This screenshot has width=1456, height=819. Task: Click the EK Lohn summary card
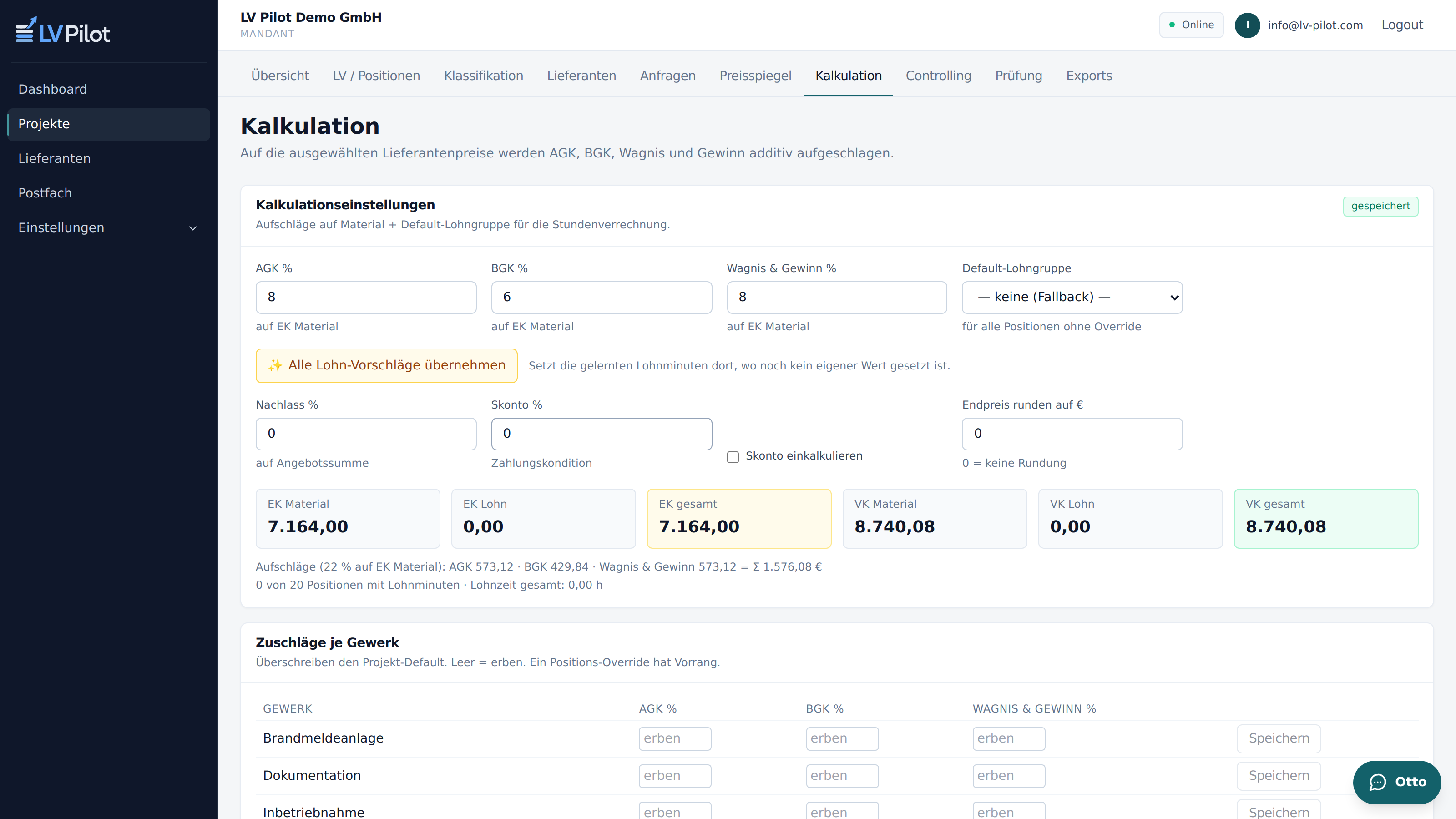point(543,518)
